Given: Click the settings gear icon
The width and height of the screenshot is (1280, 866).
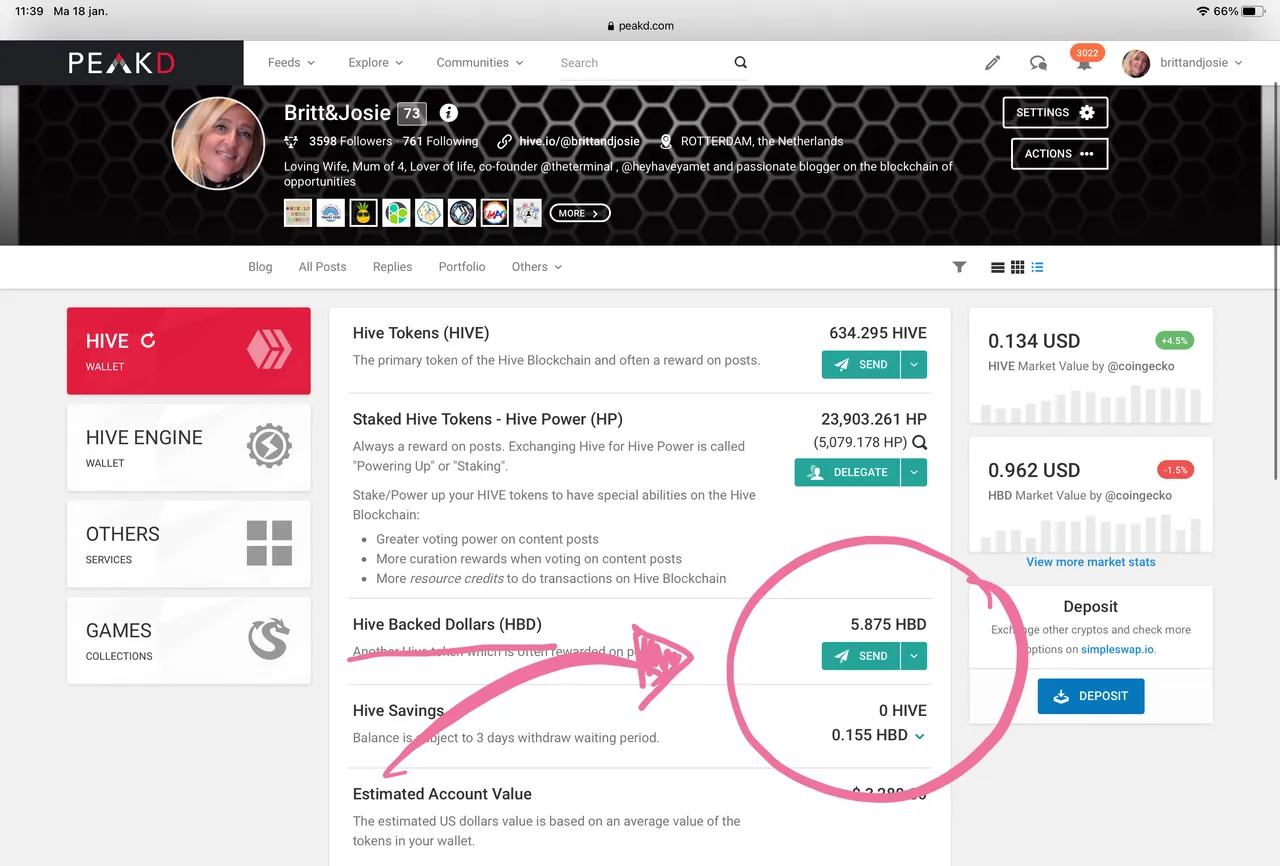Looking at the screenshot, I should pyautogui.click(x=1087, y=112).
